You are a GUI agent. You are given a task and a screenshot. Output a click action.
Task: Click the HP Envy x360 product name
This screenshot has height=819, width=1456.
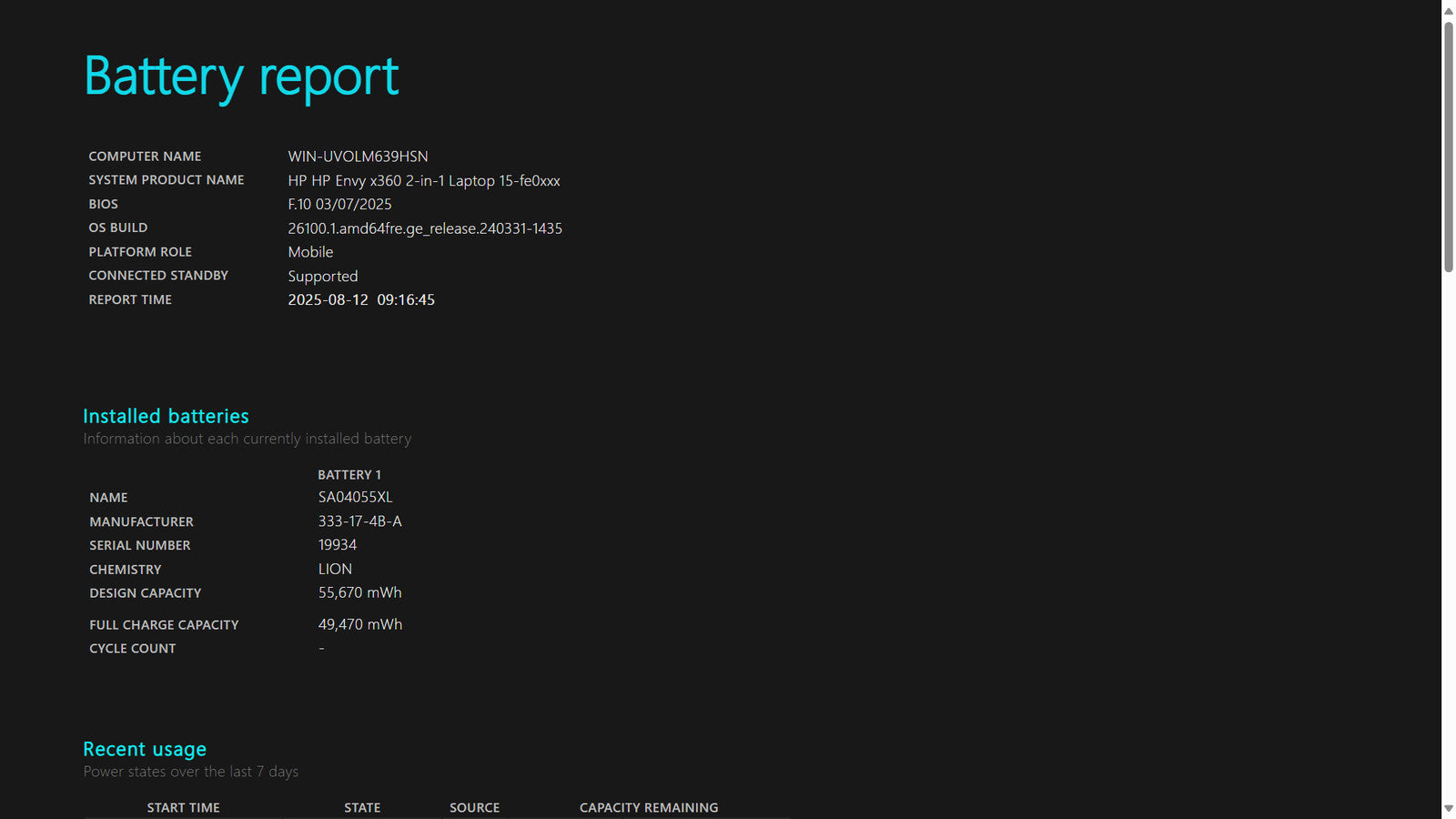pyautogui.click(x=424, y=180)
